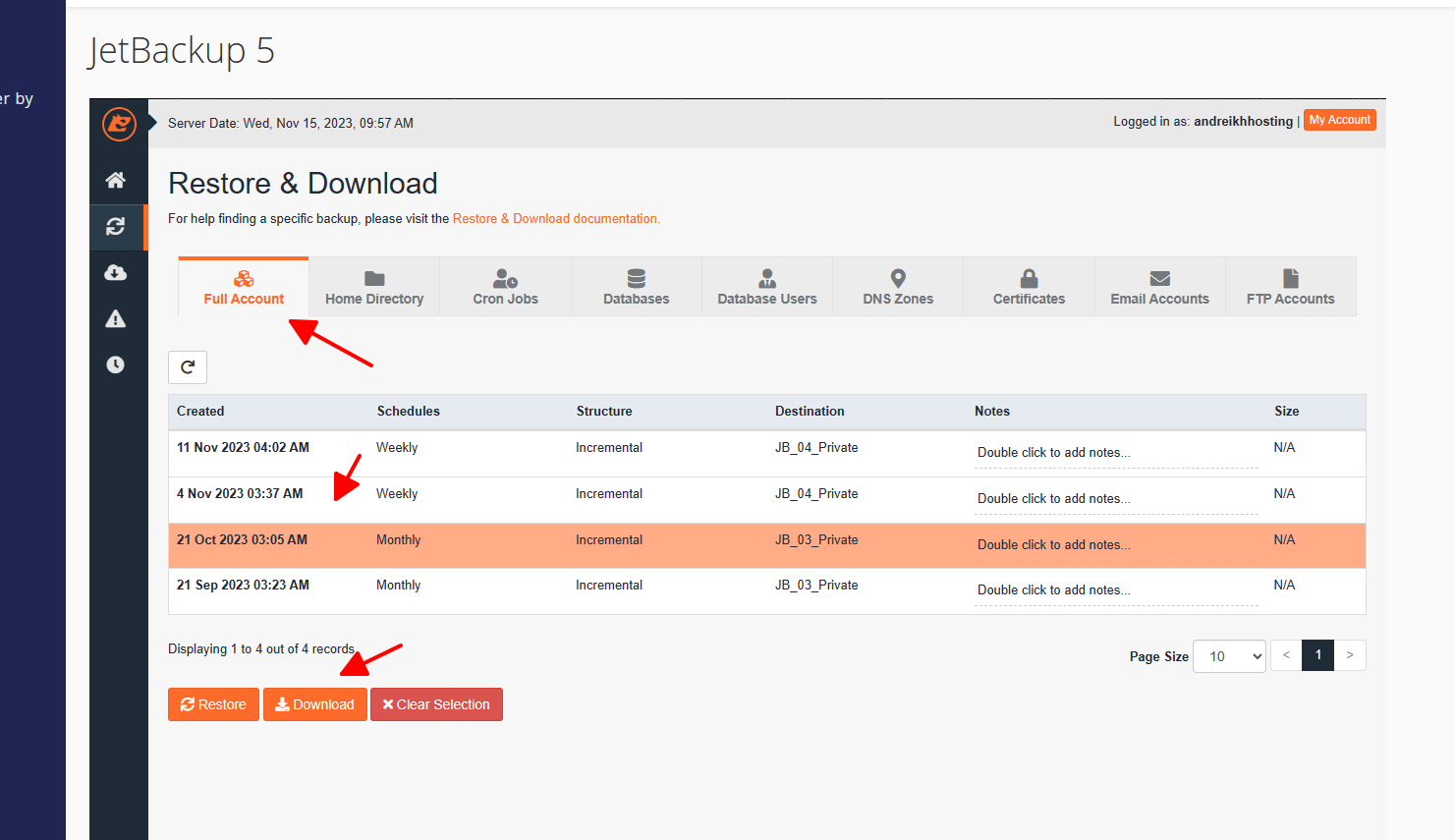Click the Server Date text
This screenshot has width=1455, height=840.
click(x=291, y=124)
